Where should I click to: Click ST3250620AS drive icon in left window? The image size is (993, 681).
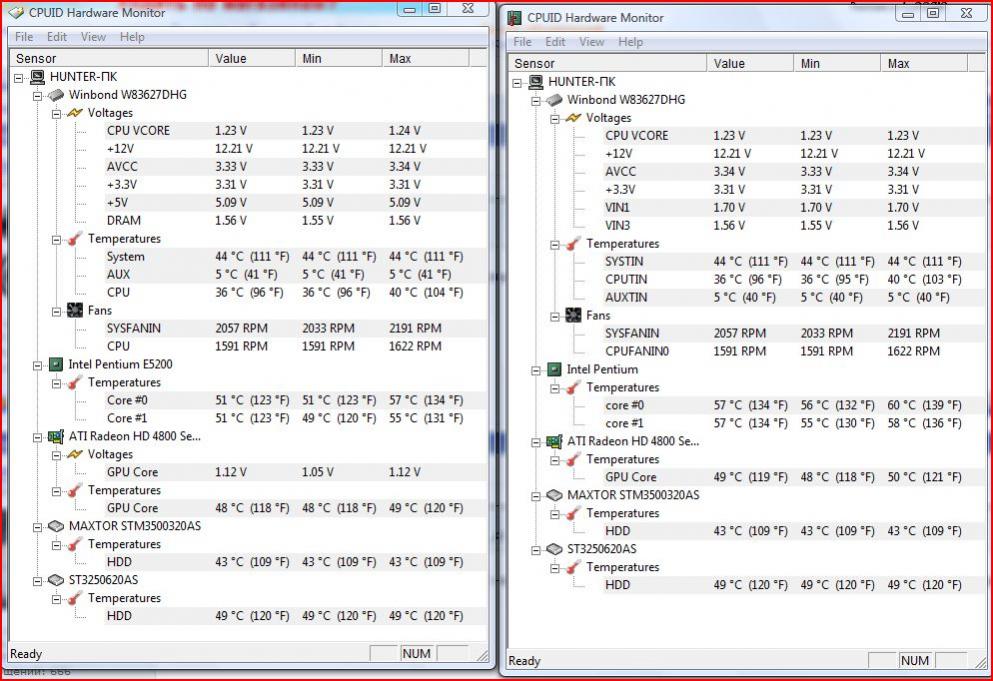tap(56, 580)
